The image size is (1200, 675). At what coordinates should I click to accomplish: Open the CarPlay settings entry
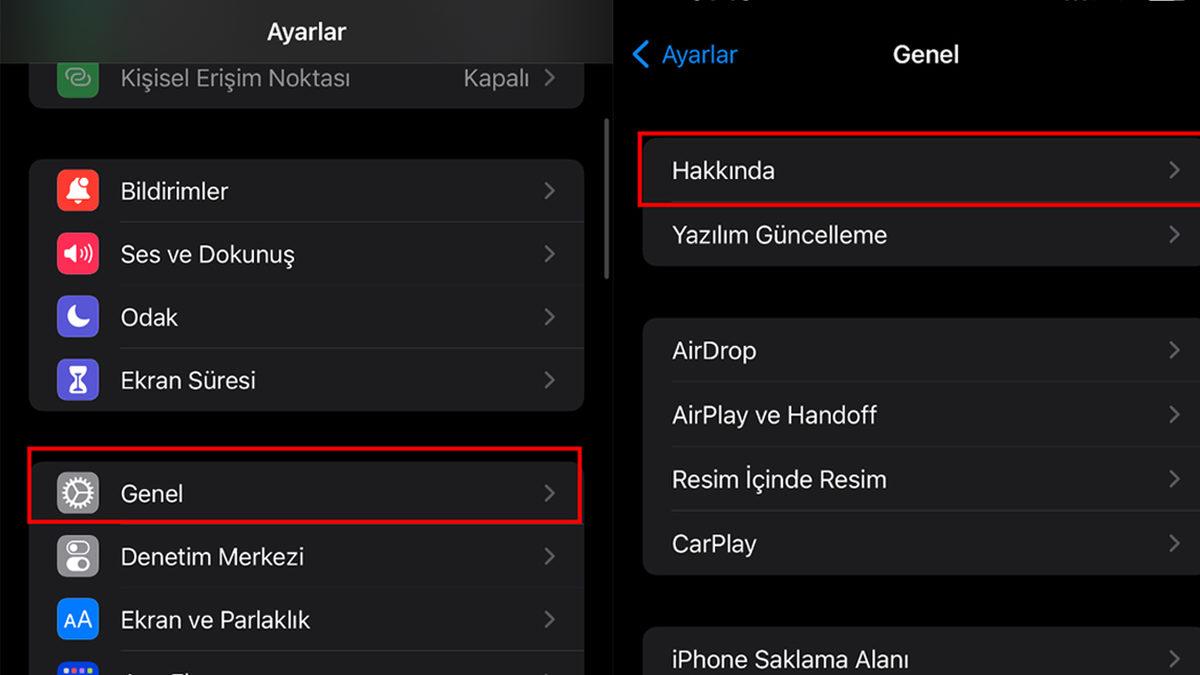[714, 543]
